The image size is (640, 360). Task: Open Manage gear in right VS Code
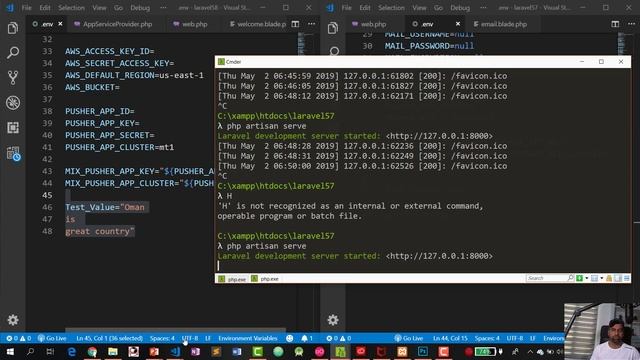pyautogui.click(x=333, y=320)
